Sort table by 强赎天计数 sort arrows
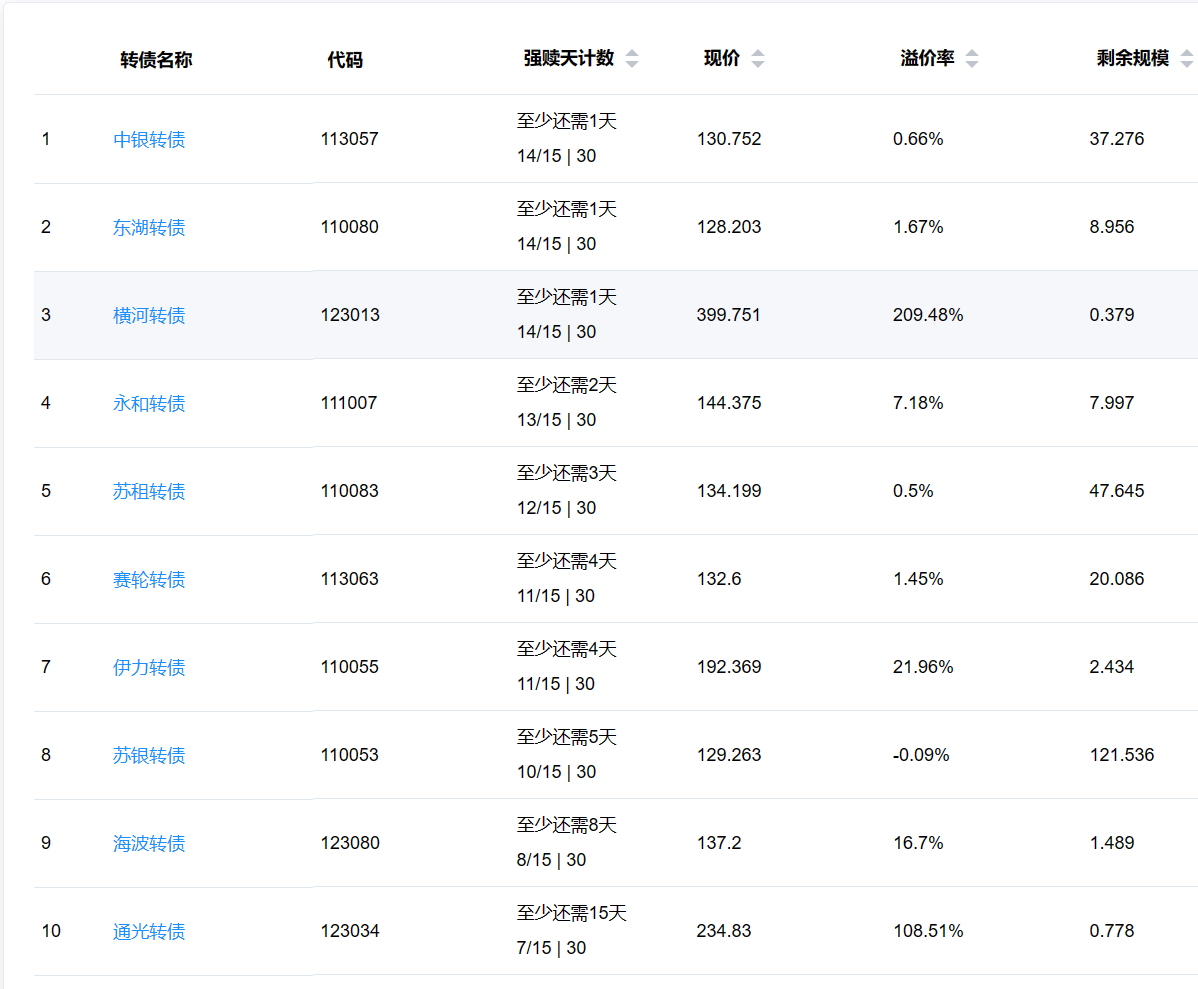 click(x=631, y=59)
